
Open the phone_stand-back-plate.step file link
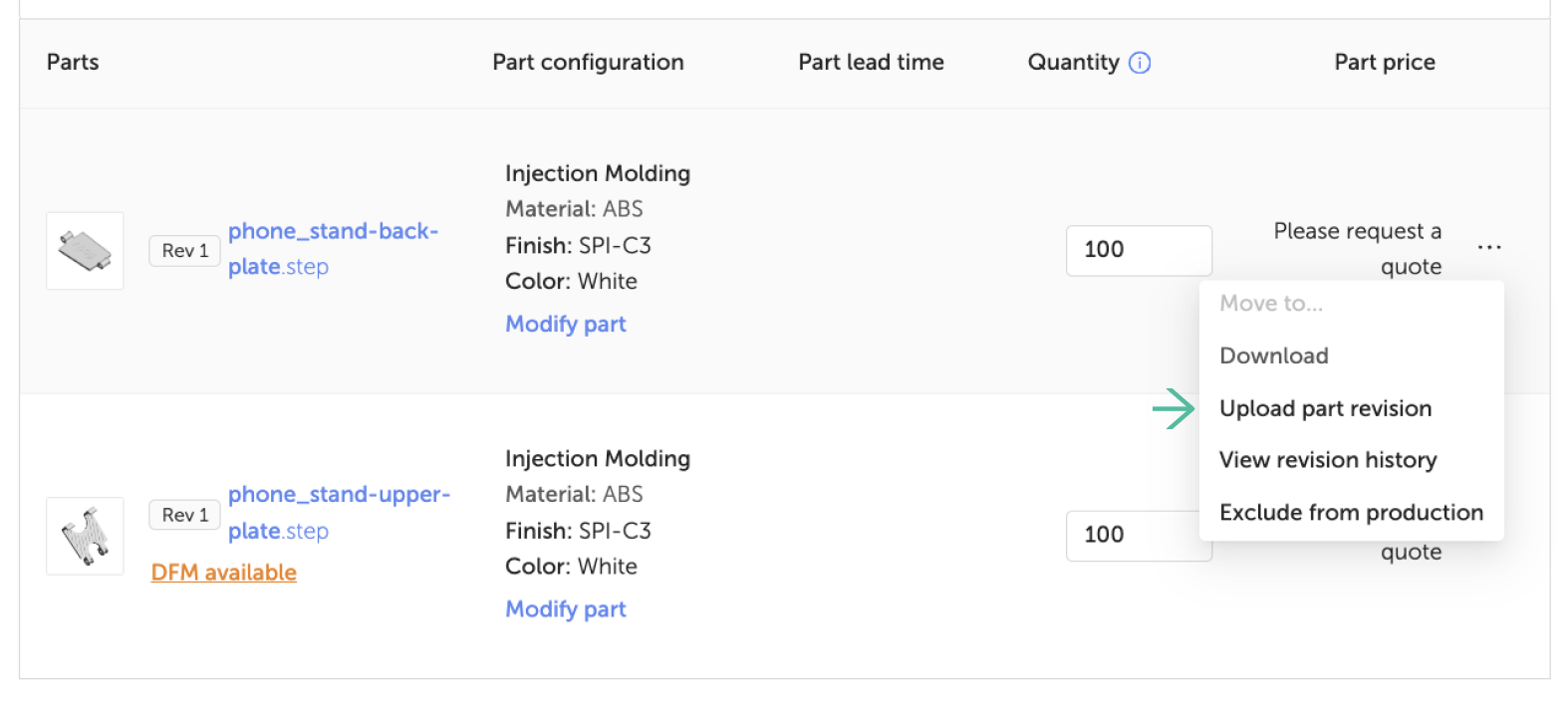333,249
